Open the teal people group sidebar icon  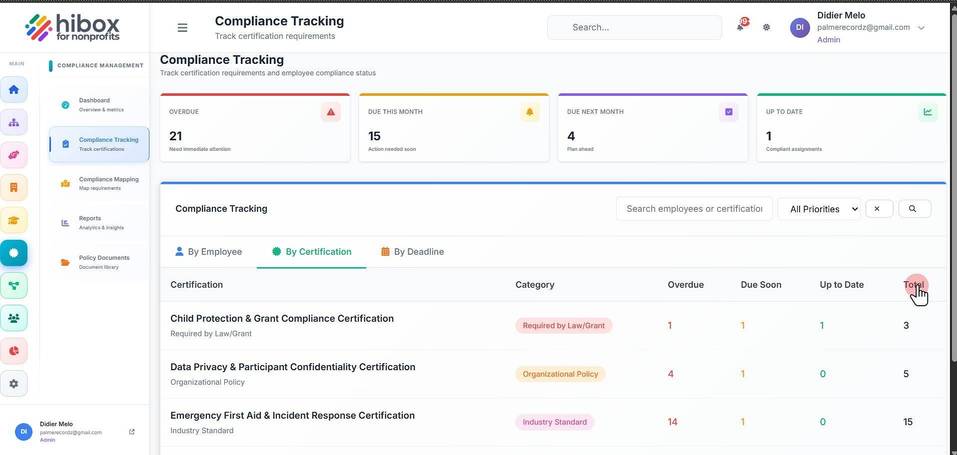(13, 318)
